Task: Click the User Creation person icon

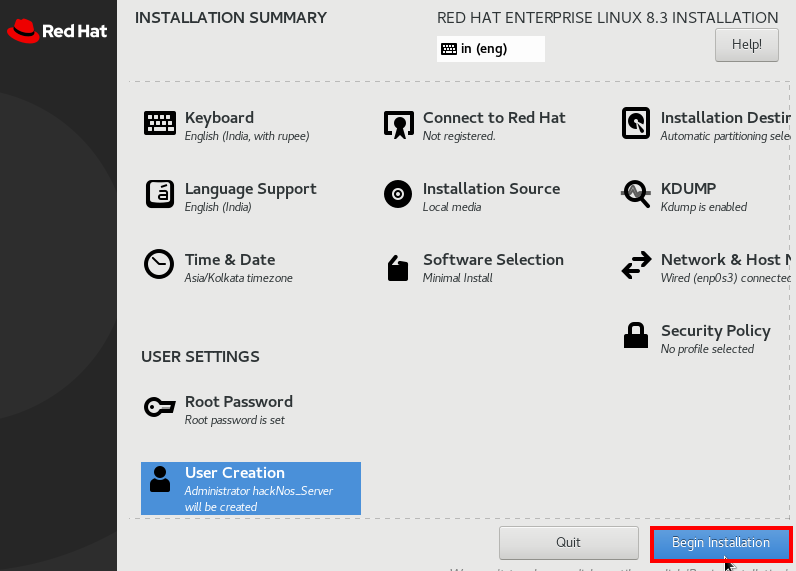Action: 160,479
